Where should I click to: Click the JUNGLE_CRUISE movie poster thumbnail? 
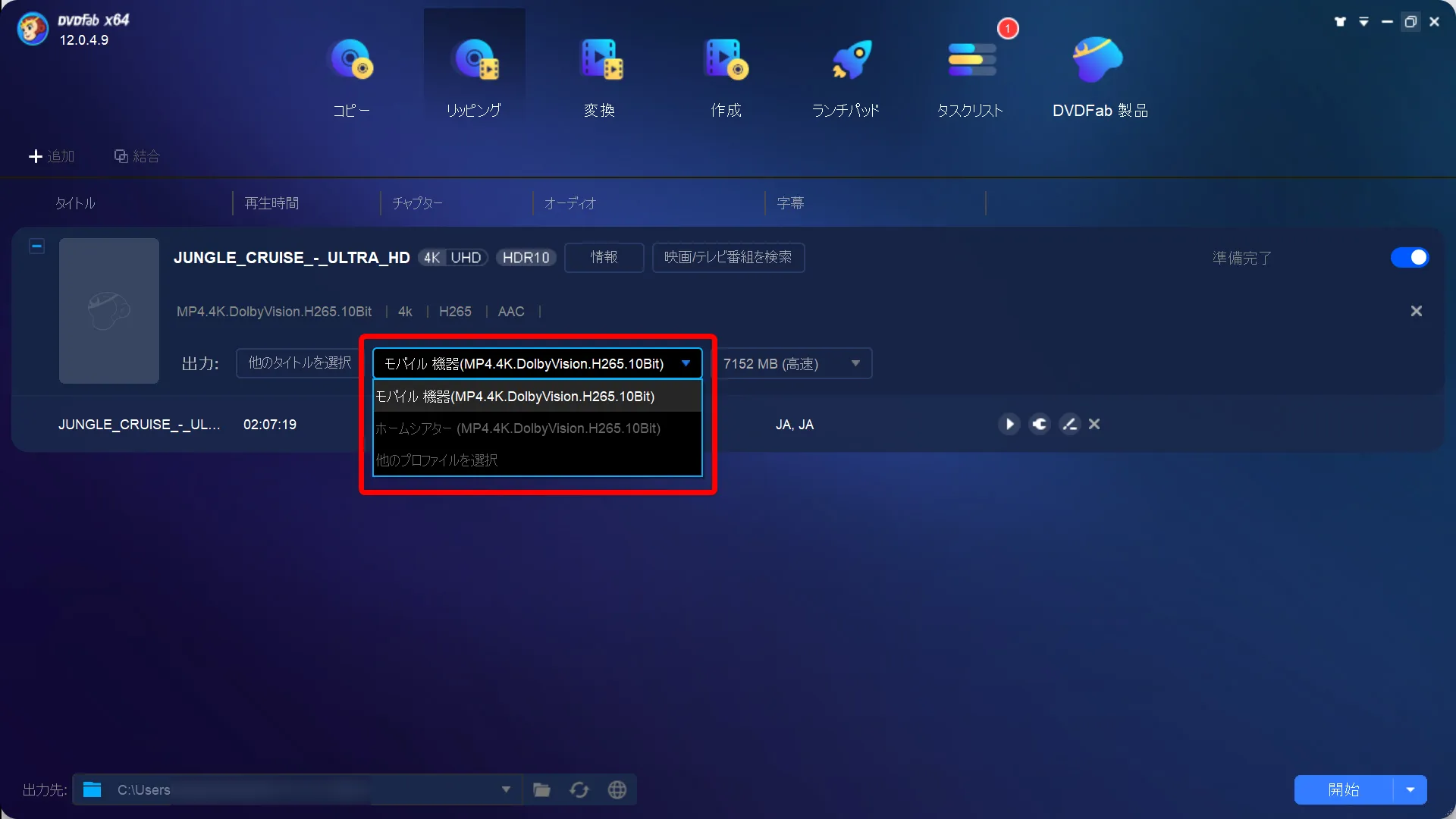[x=109, y=311]
